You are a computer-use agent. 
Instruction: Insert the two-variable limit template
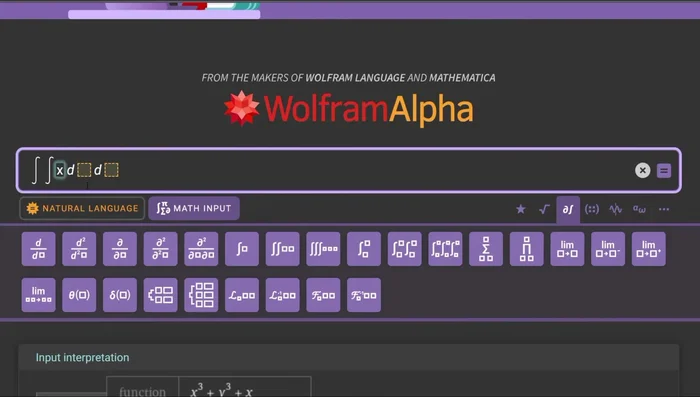38,295
